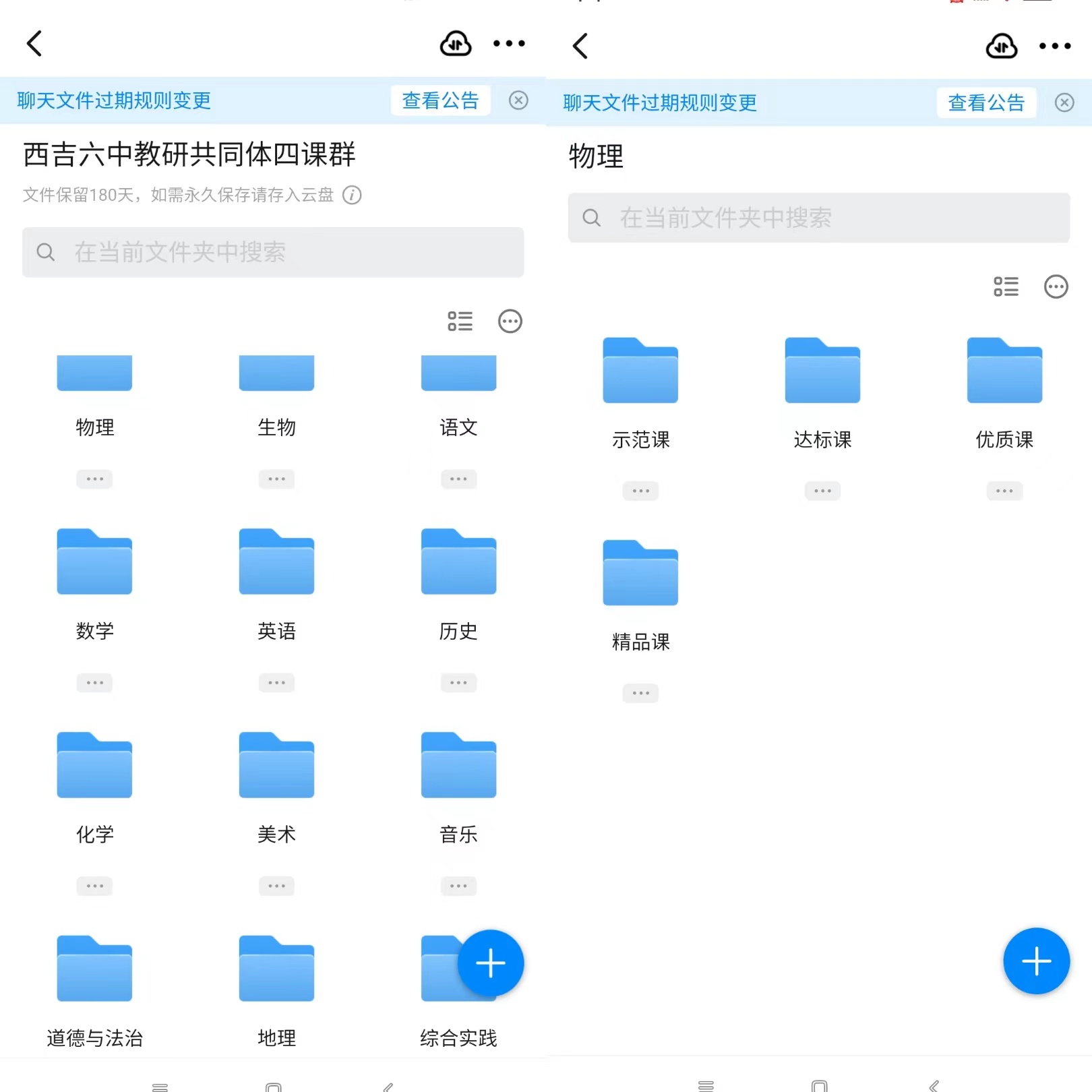The image size is (1092, 1092).
Task: Tap the back arrow in left panel
Action: [x=35, y=44]
